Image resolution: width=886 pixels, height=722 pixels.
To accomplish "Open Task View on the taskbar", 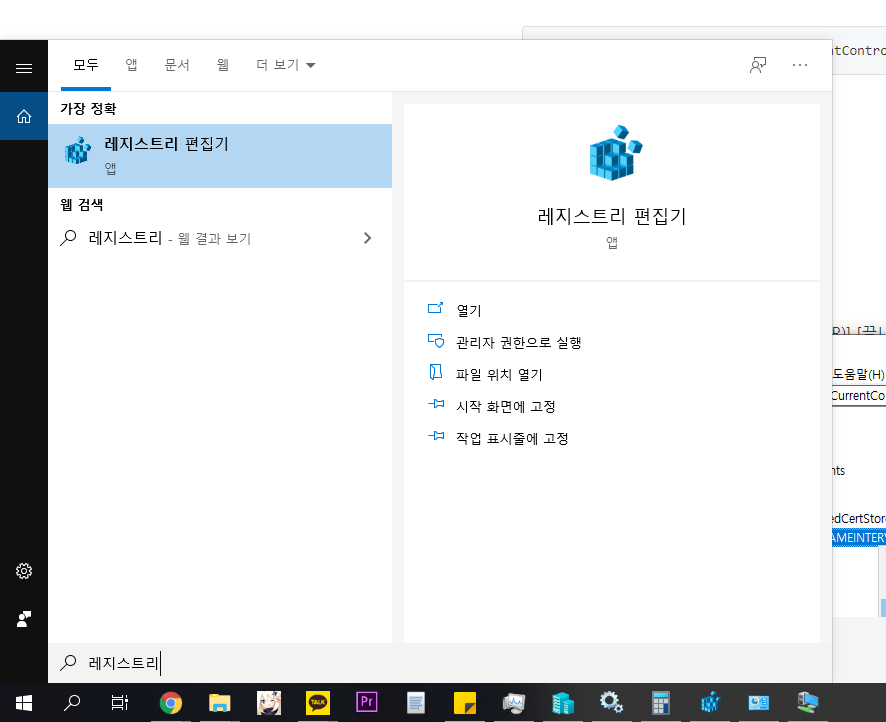I will (x=120, y=703).
